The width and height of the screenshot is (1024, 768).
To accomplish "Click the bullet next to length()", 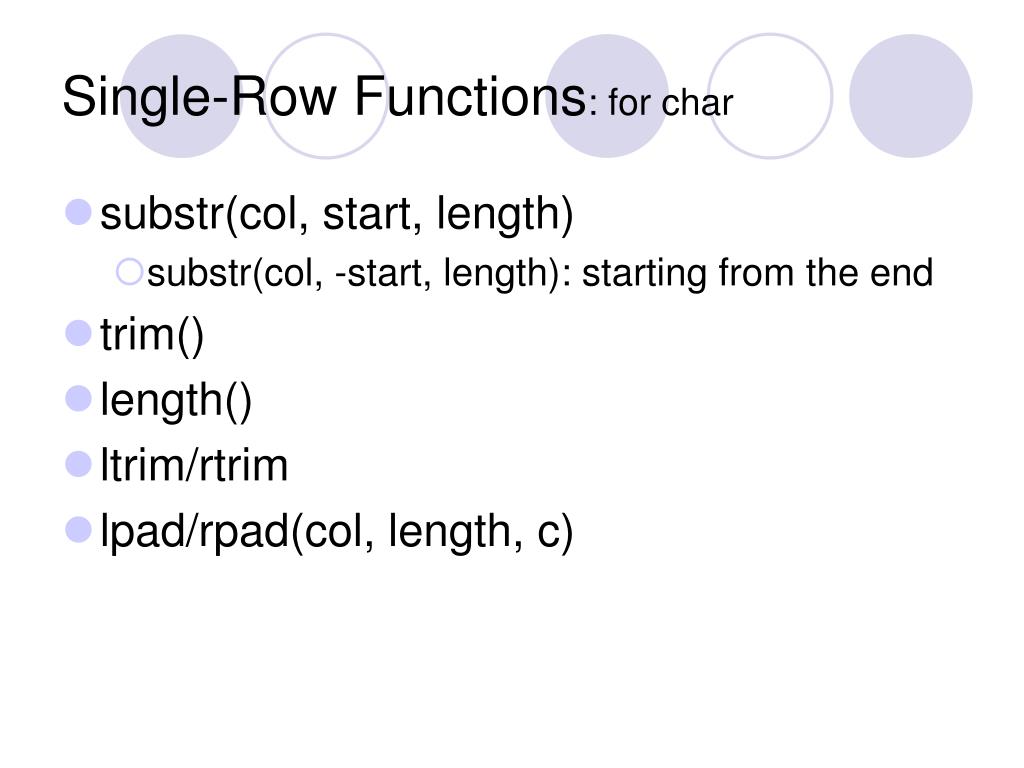I will pyautogui.click(x=78, y=398).
